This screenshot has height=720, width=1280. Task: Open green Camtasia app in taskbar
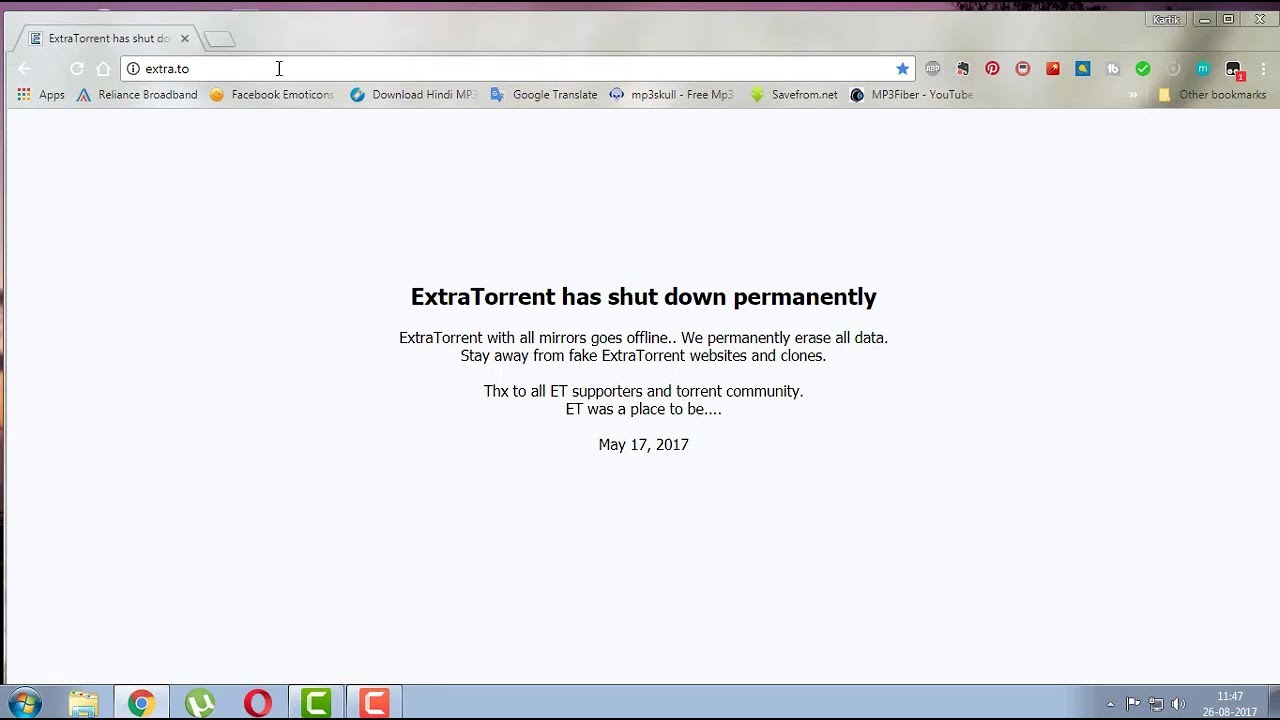click(316, 703)
